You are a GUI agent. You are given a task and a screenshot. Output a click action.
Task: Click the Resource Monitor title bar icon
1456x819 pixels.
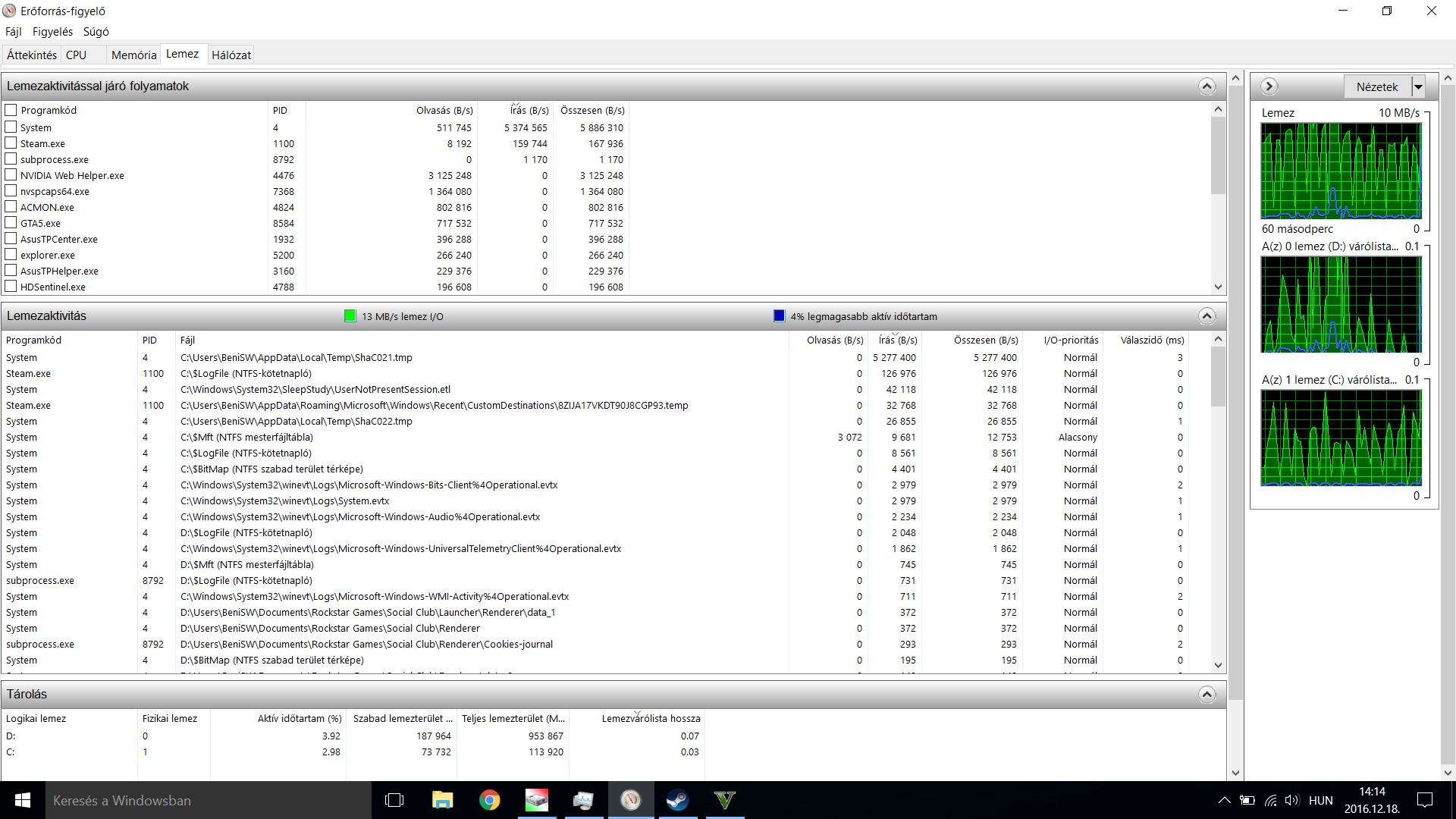coord(9,11)
